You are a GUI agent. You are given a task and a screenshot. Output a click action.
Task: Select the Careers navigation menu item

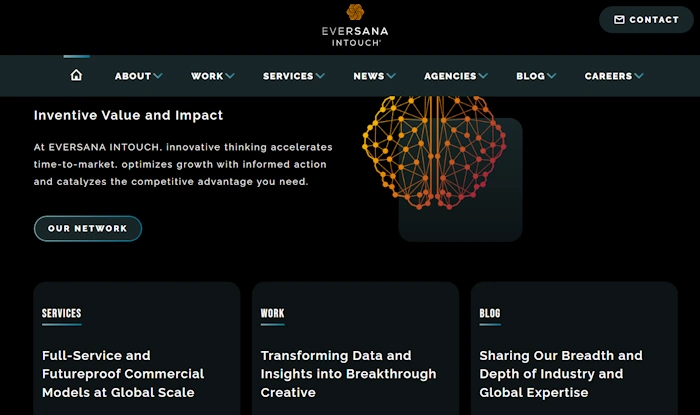(608, 76)
